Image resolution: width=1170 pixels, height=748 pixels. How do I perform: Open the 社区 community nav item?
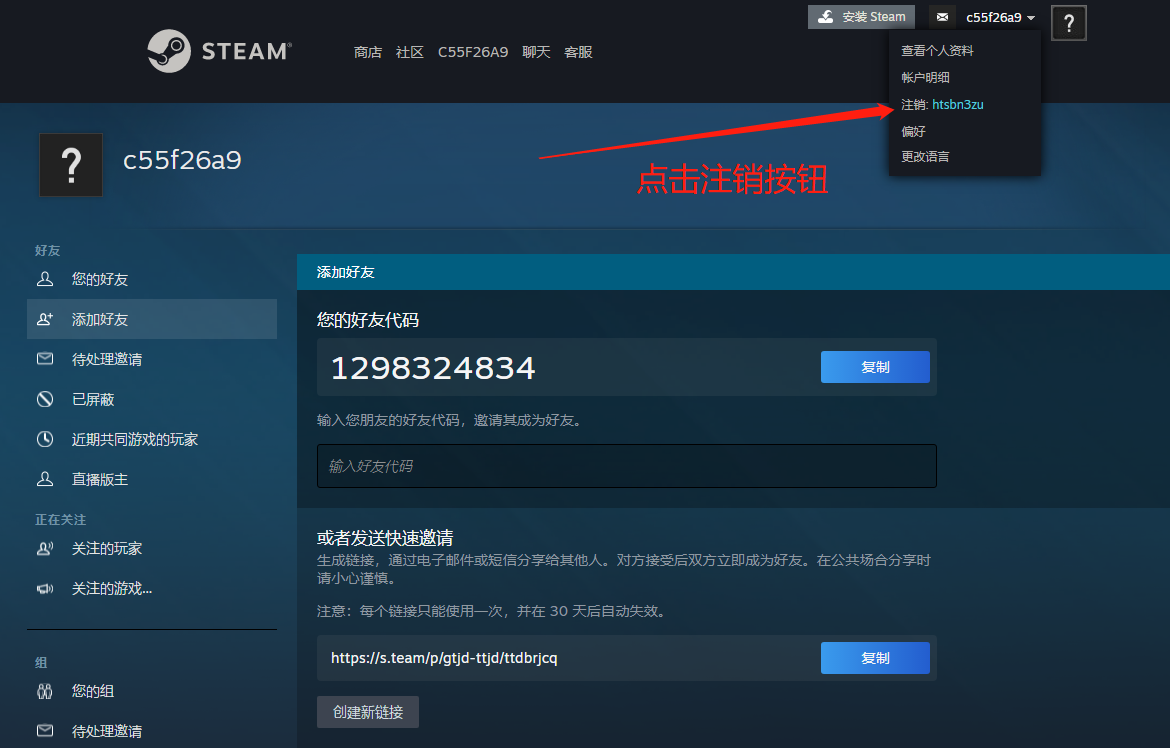point(410,52)
